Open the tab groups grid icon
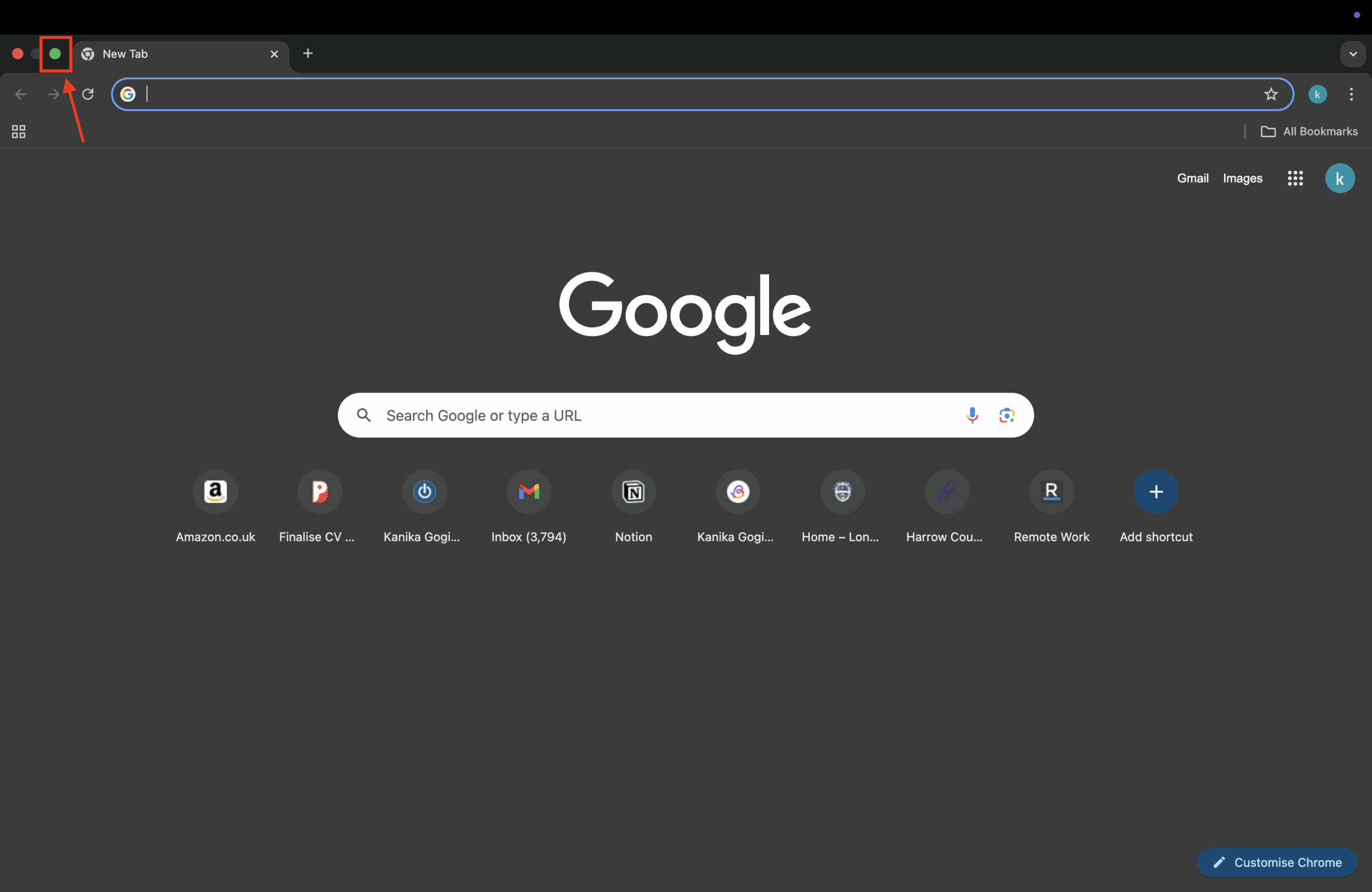1372x892 pixels. [x=18, y=131]
